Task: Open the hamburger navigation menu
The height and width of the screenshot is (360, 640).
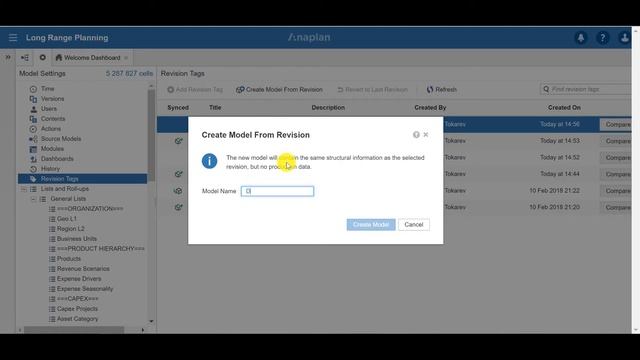Action: coord(13,38)
